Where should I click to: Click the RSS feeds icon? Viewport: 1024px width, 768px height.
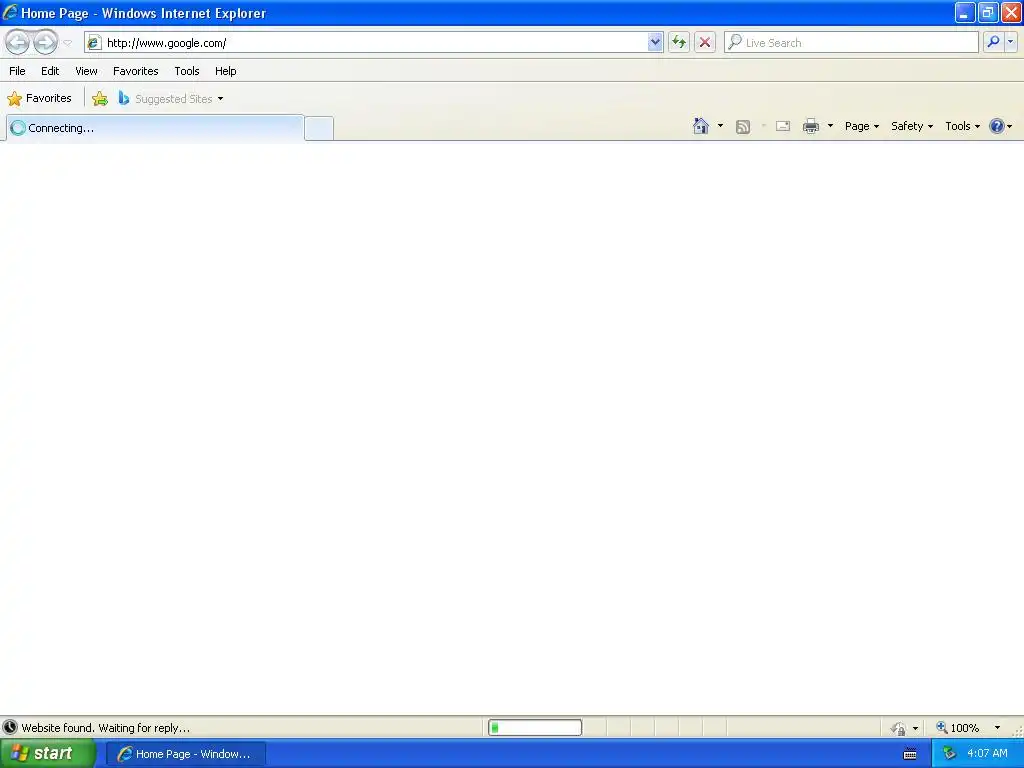[743, 127]
